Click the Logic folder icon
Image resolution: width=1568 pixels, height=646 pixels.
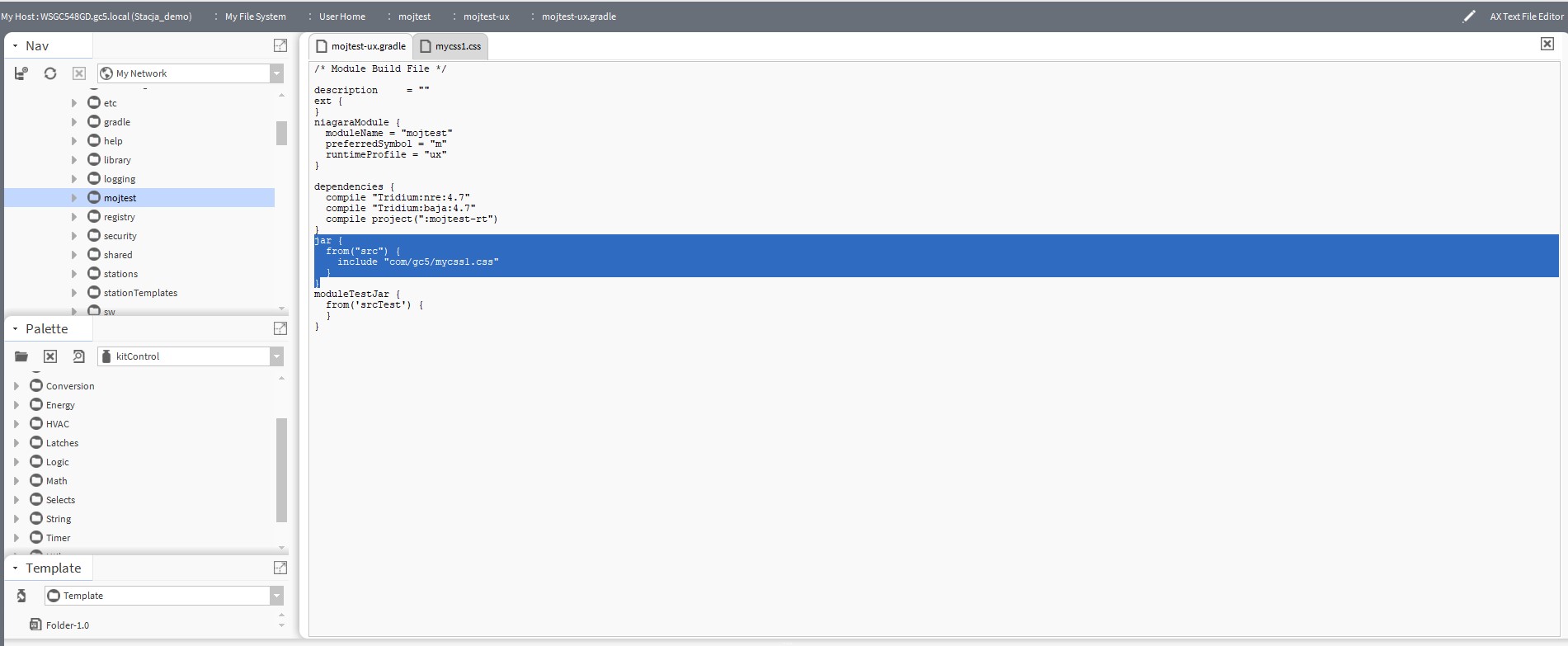36,461
